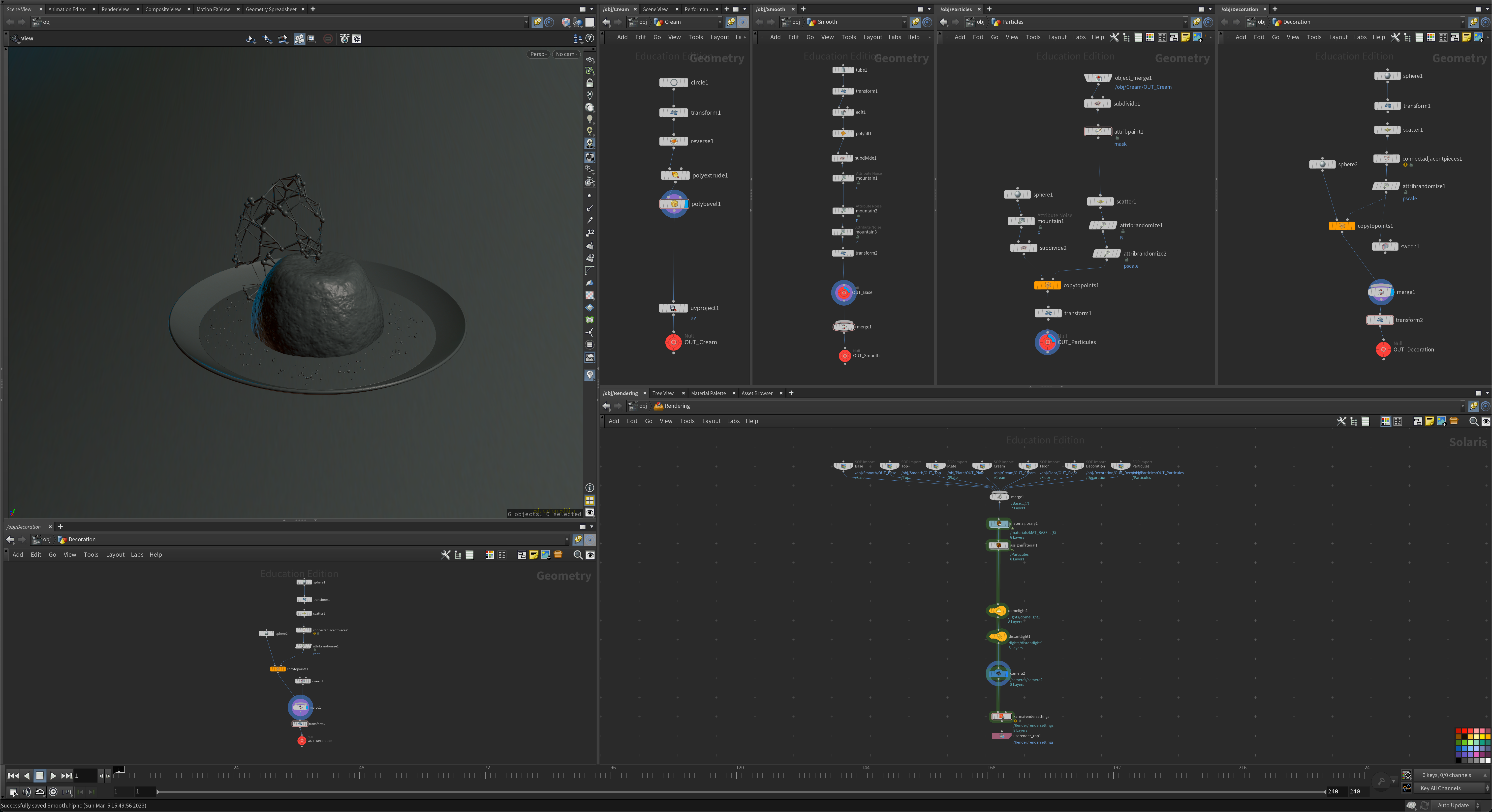Click the play forward button
The height and width of the screenshot is (812, 1492).
coord(53,776)
